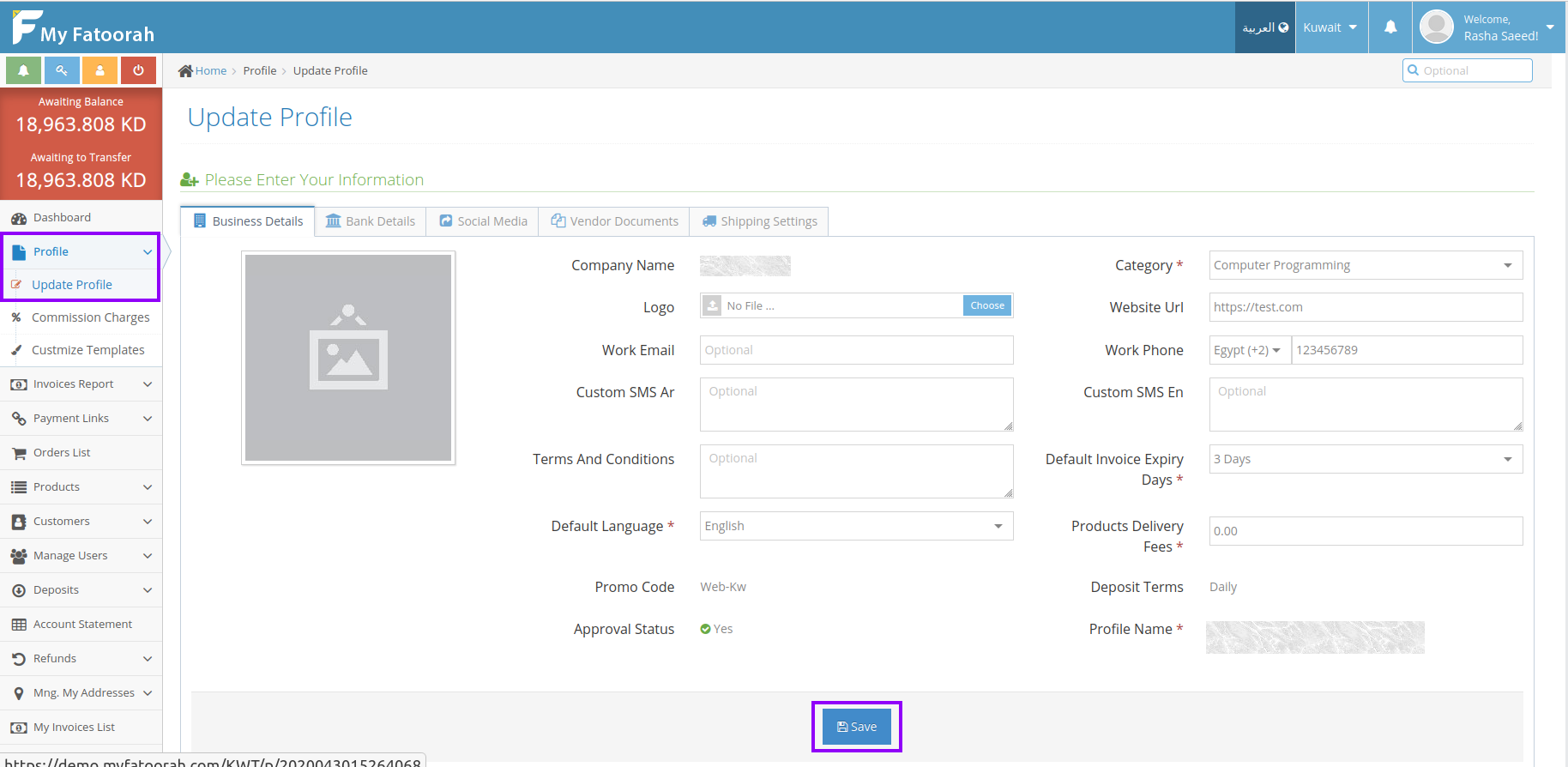Click the Invoices Report money icon

point(19,384)
